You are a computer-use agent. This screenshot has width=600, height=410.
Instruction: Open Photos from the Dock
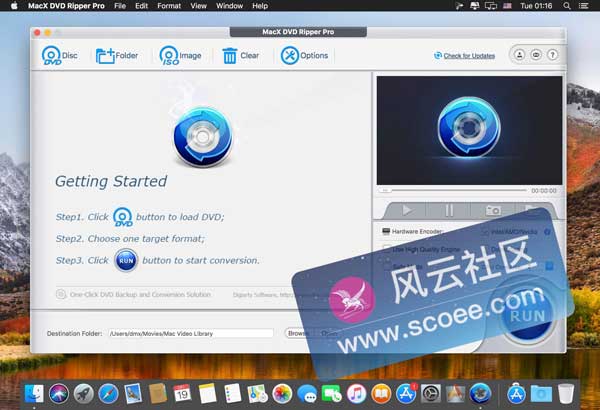click(x=282, y=394)
